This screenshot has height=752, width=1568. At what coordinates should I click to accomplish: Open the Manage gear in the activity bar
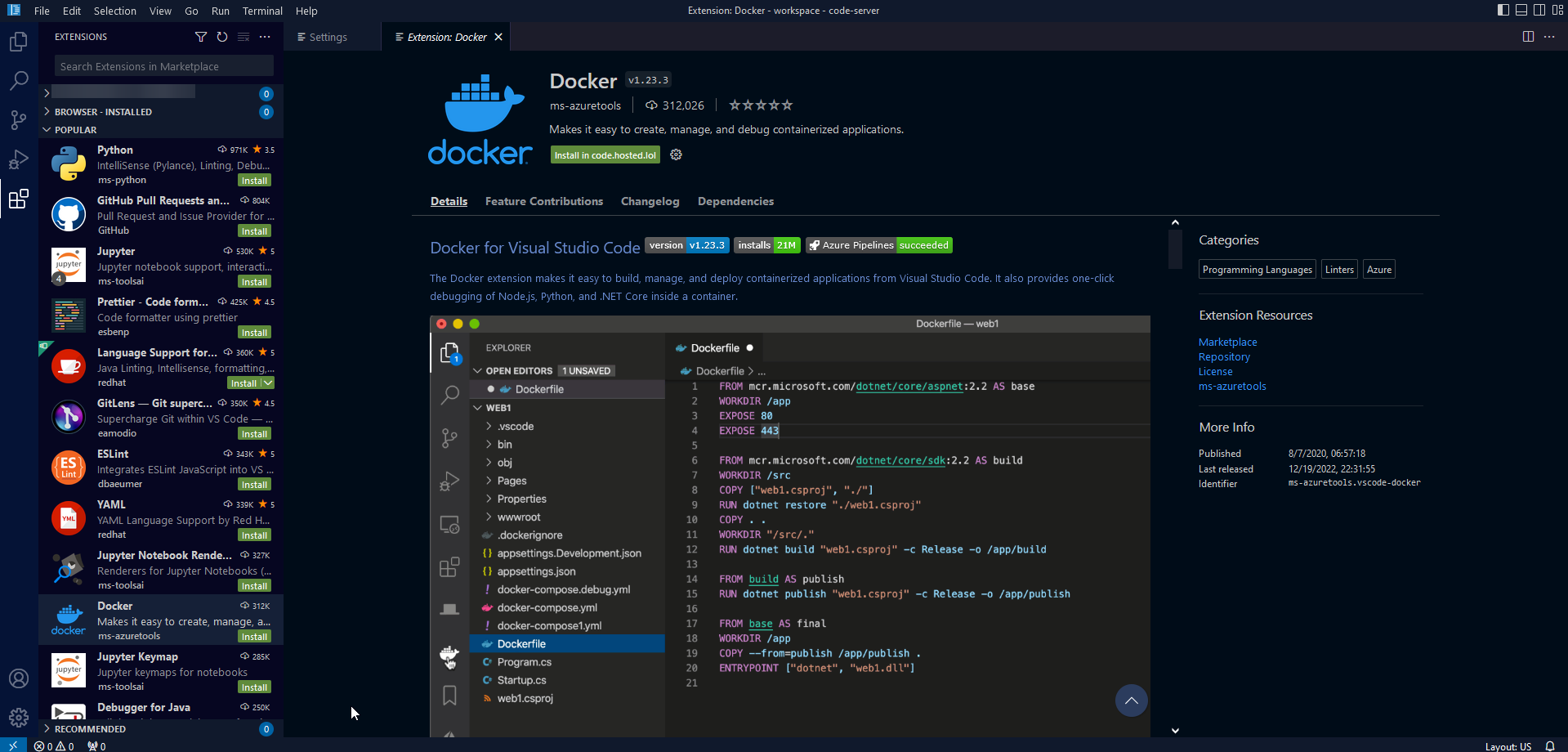coord(18,717)
